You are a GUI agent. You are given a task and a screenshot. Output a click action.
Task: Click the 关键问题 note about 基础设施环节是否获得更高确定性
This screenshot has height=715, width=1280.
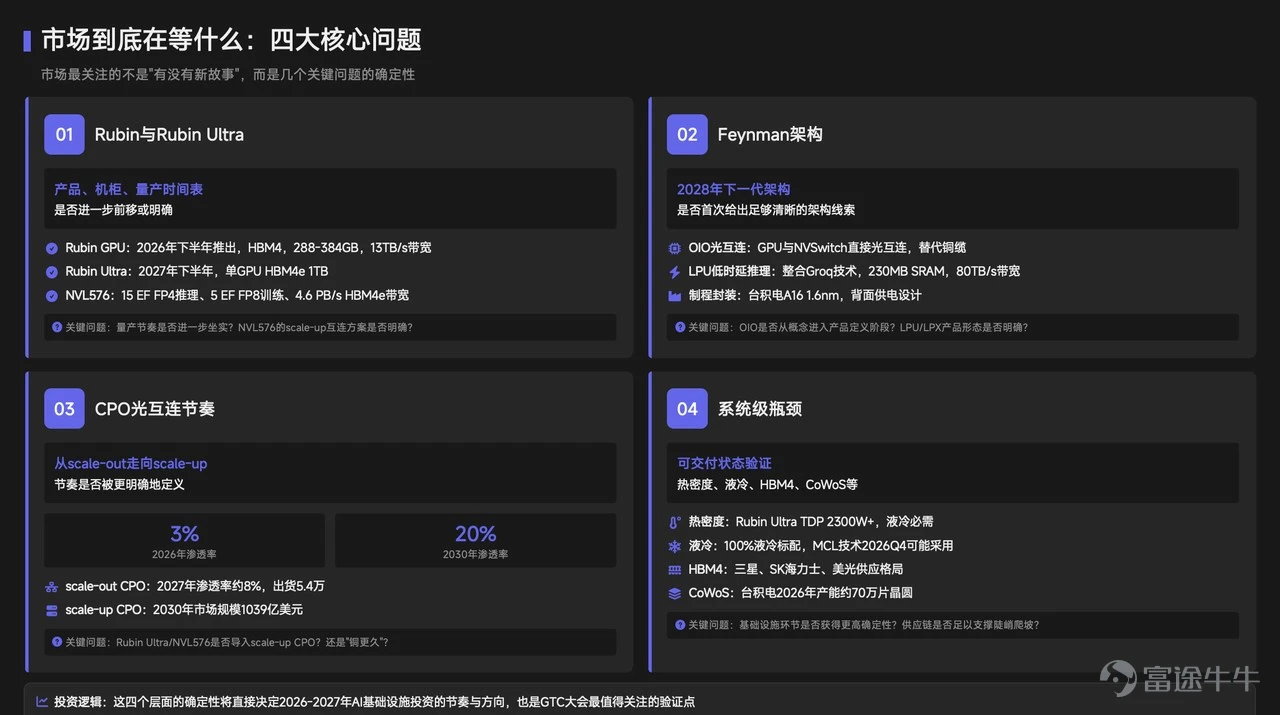click(953, 625)
